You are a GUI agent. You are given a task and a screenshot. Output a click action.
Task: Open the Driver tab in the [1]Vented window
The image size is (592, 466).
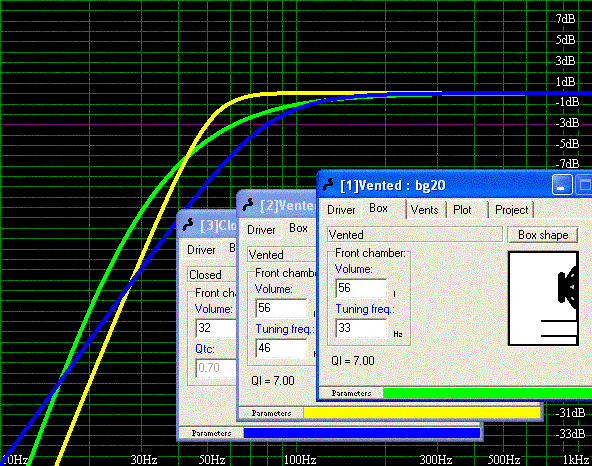[341, 210]
